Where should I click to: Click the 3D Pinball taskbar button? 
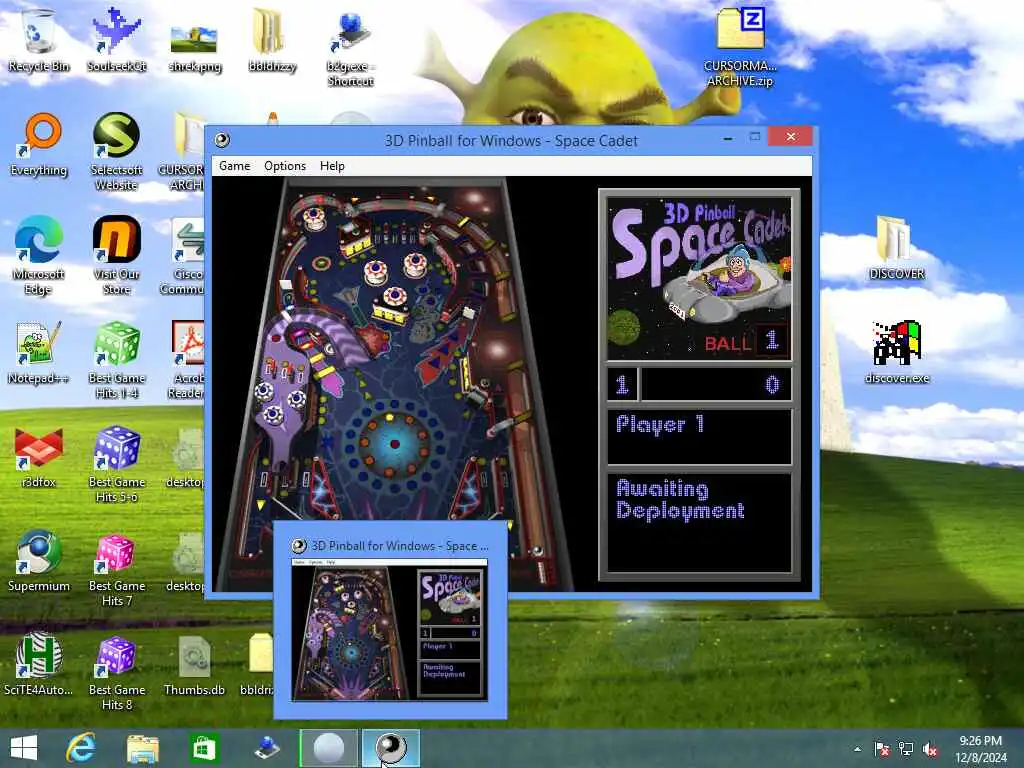tap(391, 748)
